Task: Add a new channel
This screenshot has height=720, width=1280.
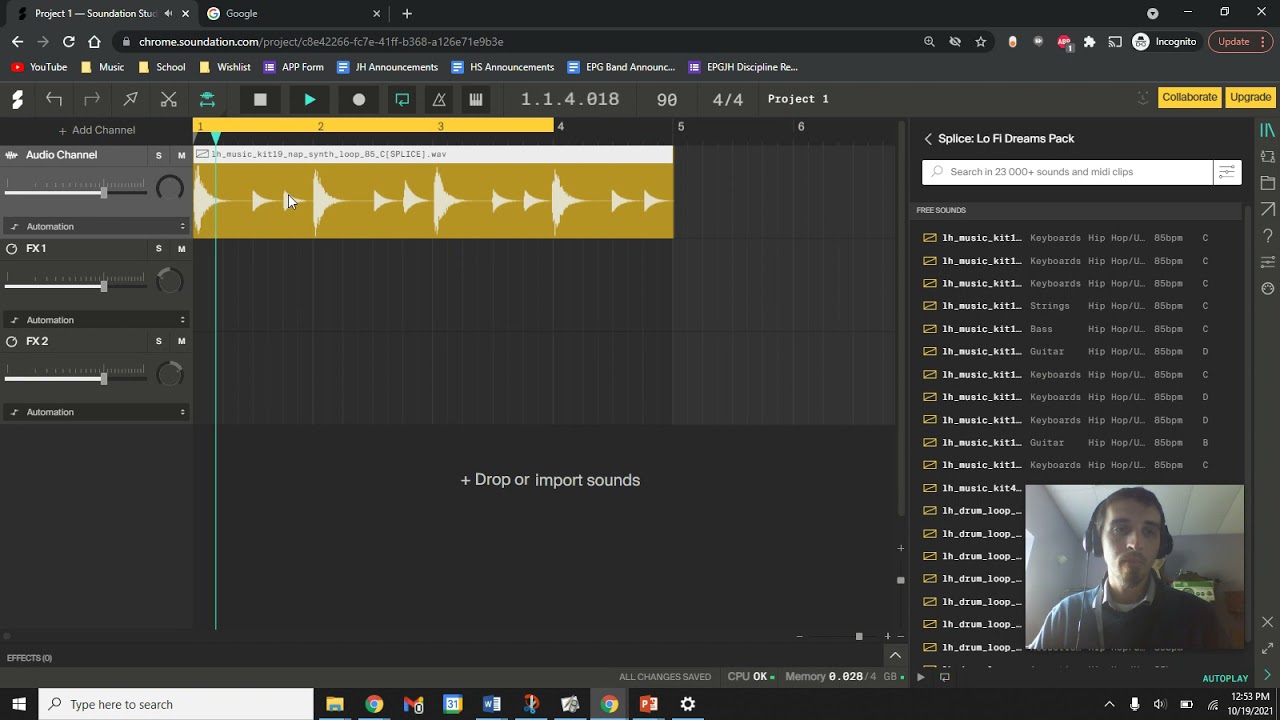Action: pos(96,130)
